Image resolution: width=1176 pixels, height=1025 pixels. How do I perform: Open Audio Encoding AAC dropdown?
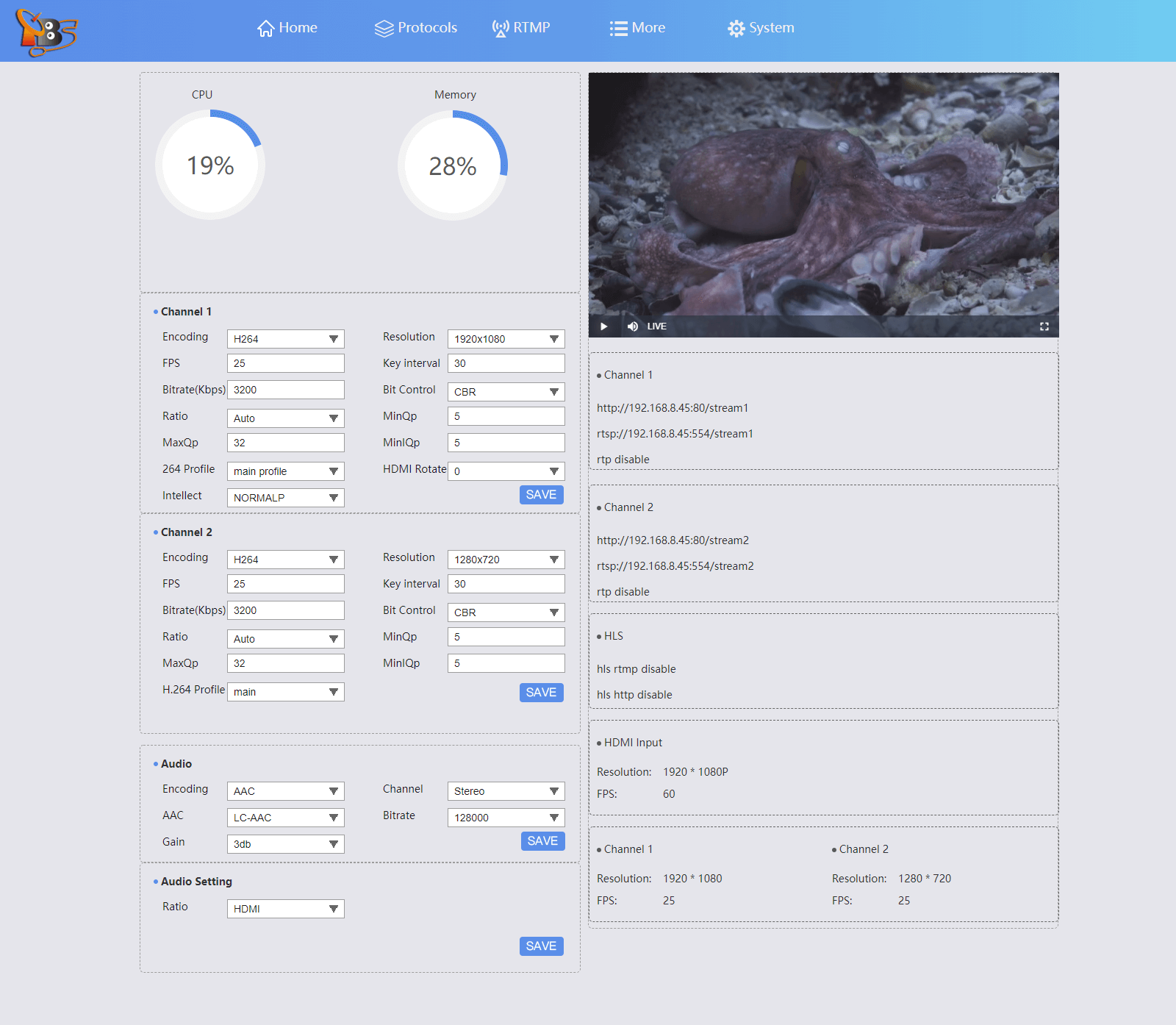[x=286, y=791]
